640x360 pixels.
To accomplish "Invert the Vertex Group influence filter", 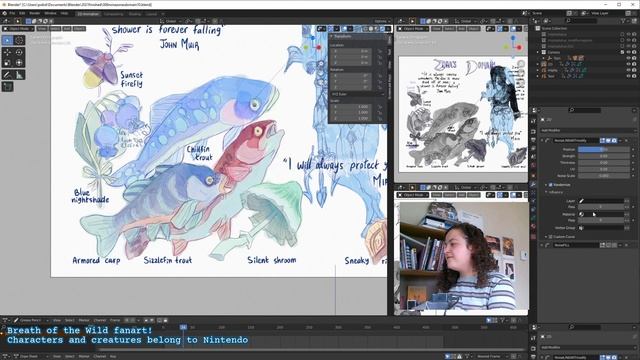I will (627, 228).
